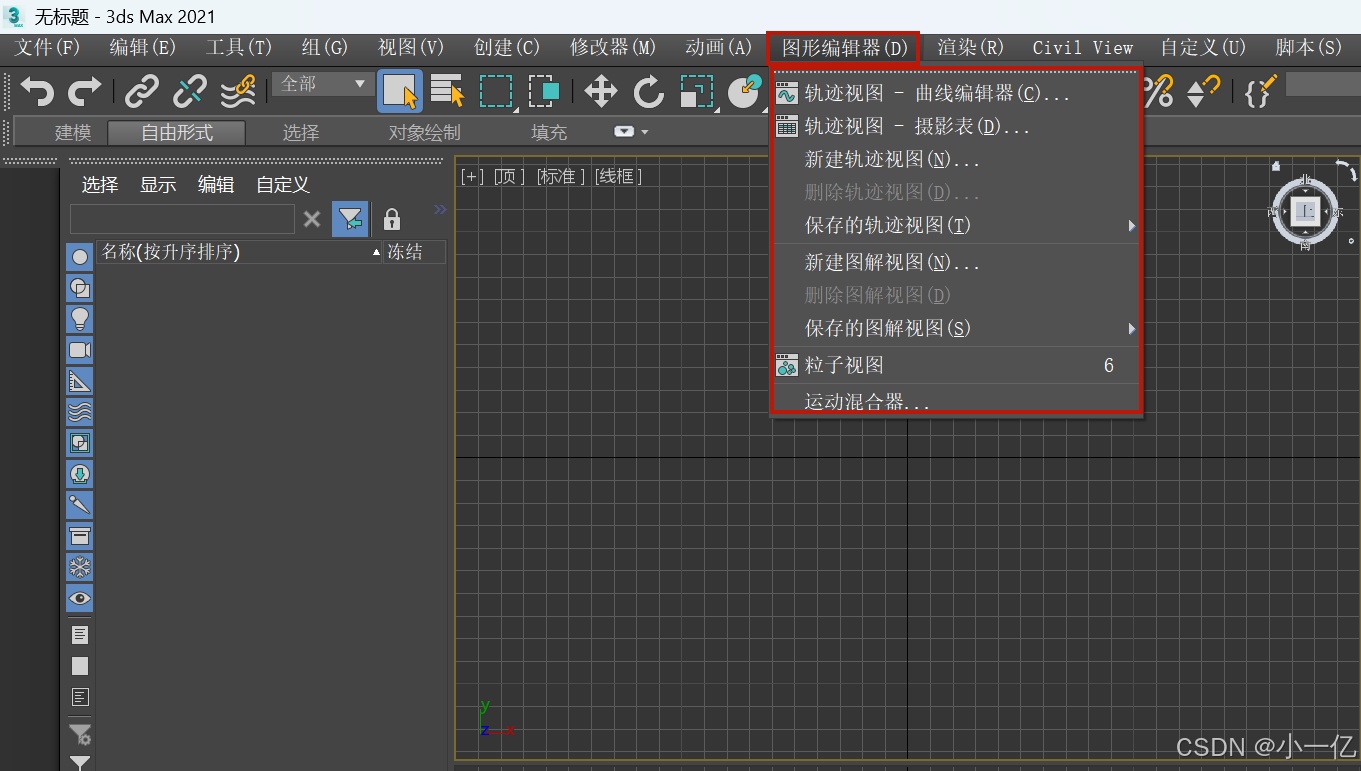
Task: Open the 文件(F) menu
Action: click(x=47, y=47)
